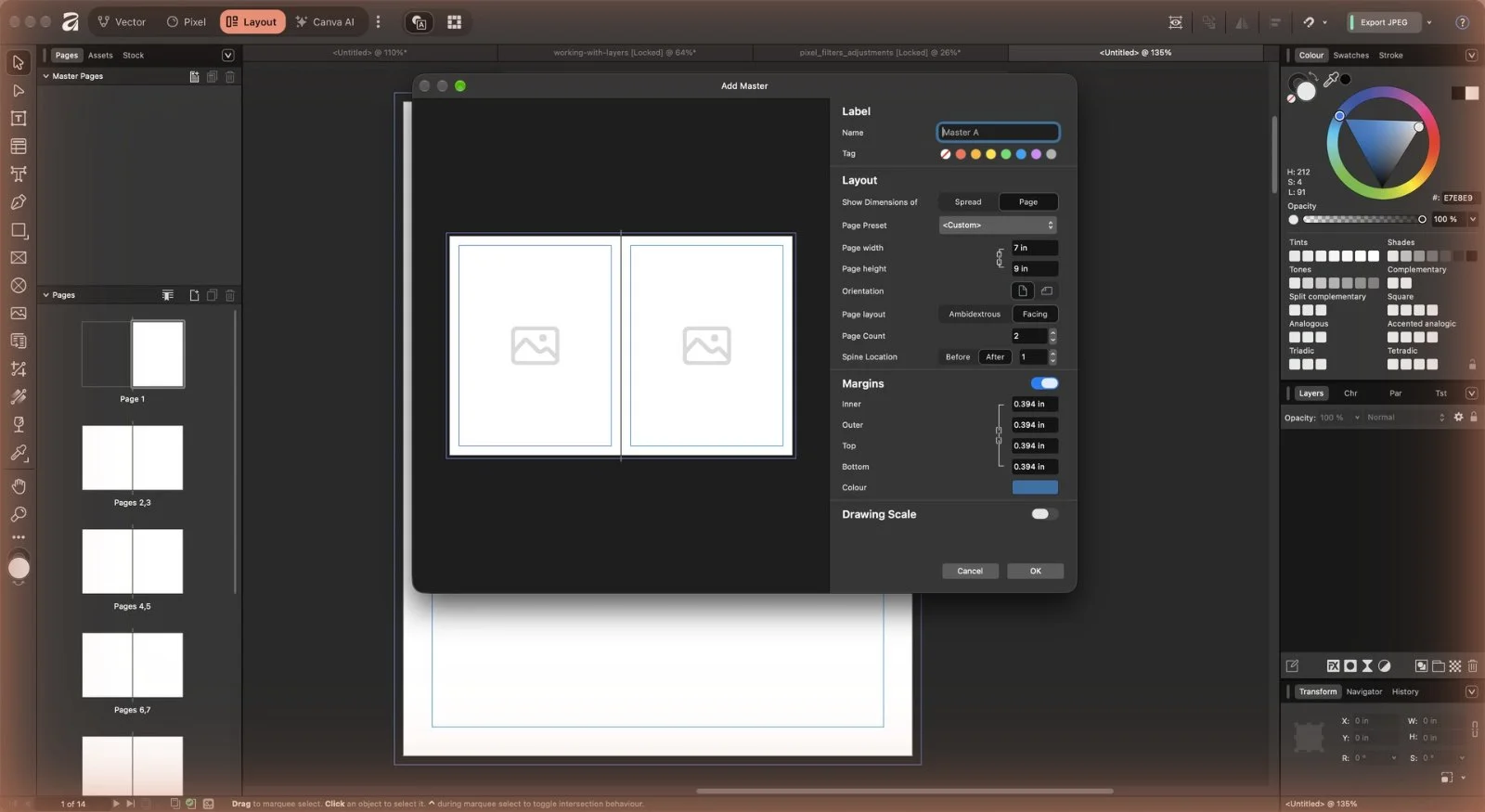Viewport: 1485px width, 812px height.
Task: Switch to the Assets tab
Action: (x=100, y=56)
